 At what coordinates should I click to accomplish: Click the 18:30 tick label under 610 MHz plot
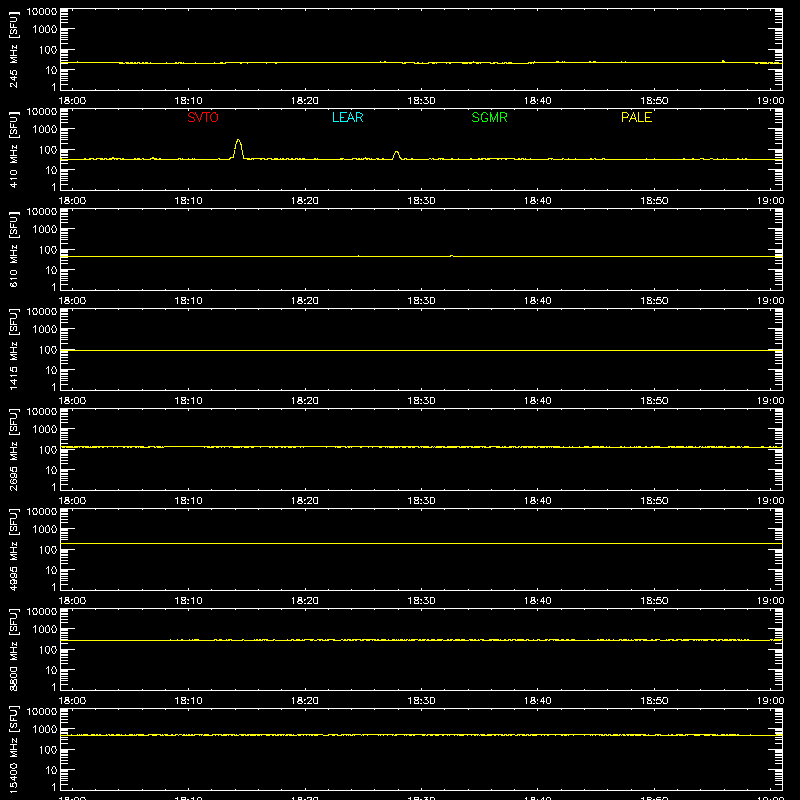[x=421, y=301]
